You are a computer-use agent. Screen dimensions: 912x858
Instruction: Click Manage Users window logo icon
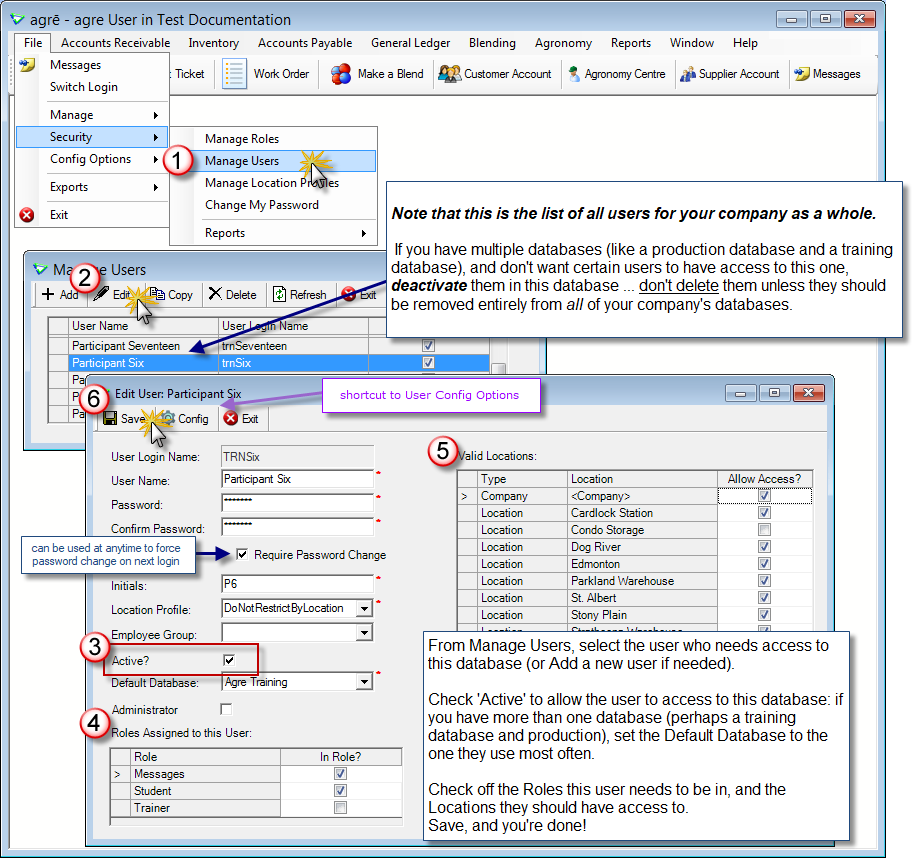(x=40, y=269)
